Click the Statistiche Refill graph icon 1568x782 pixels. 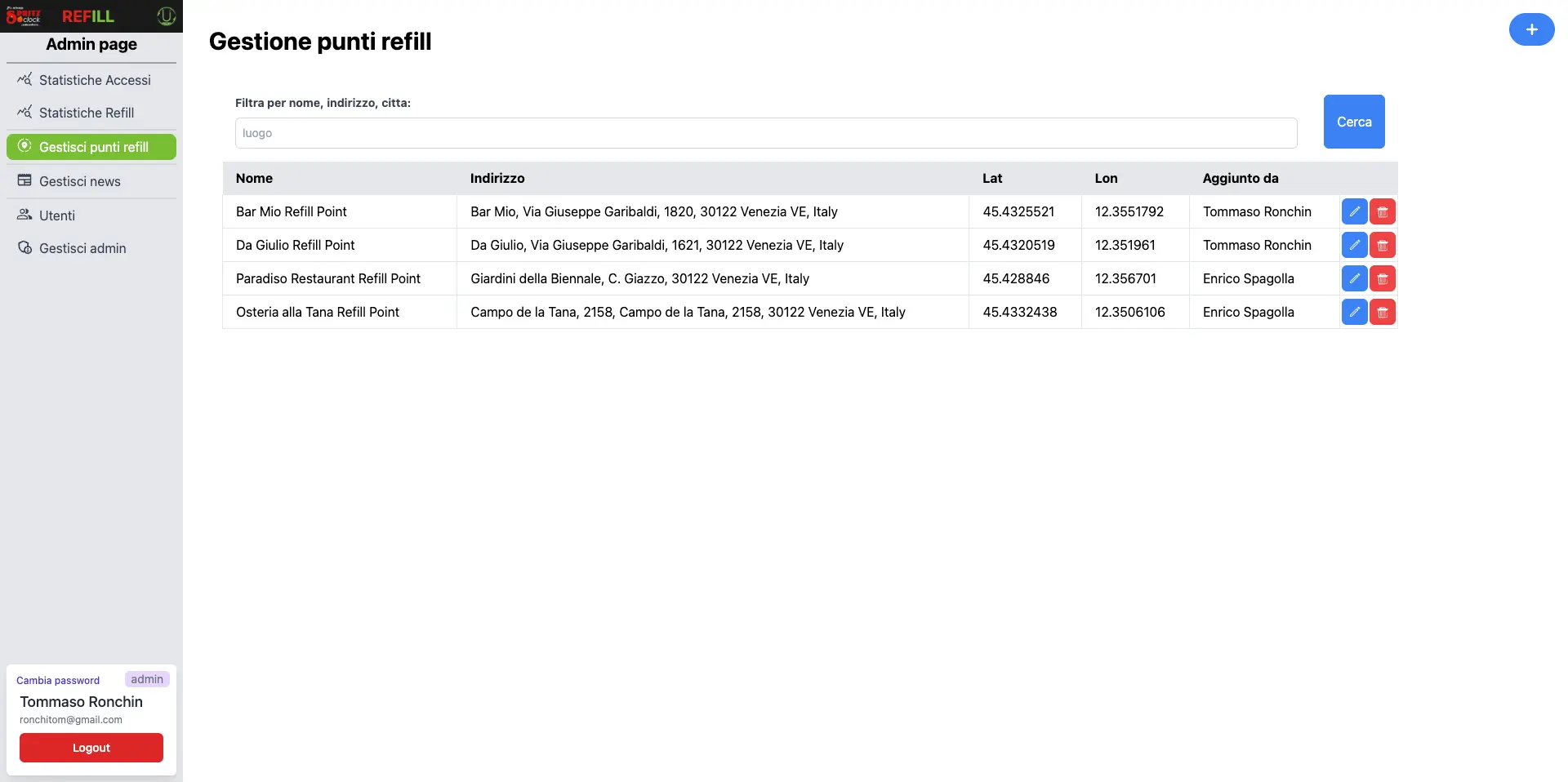point(25,112)
